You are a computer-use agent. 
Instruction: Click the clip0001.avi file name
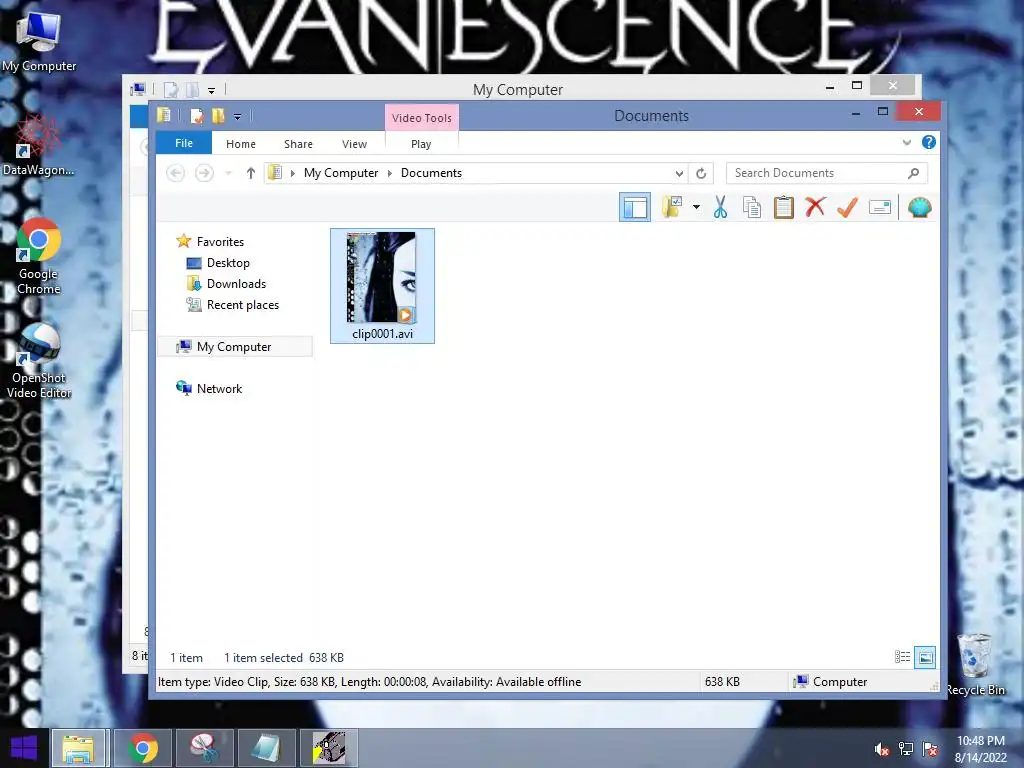pos(382,334)
